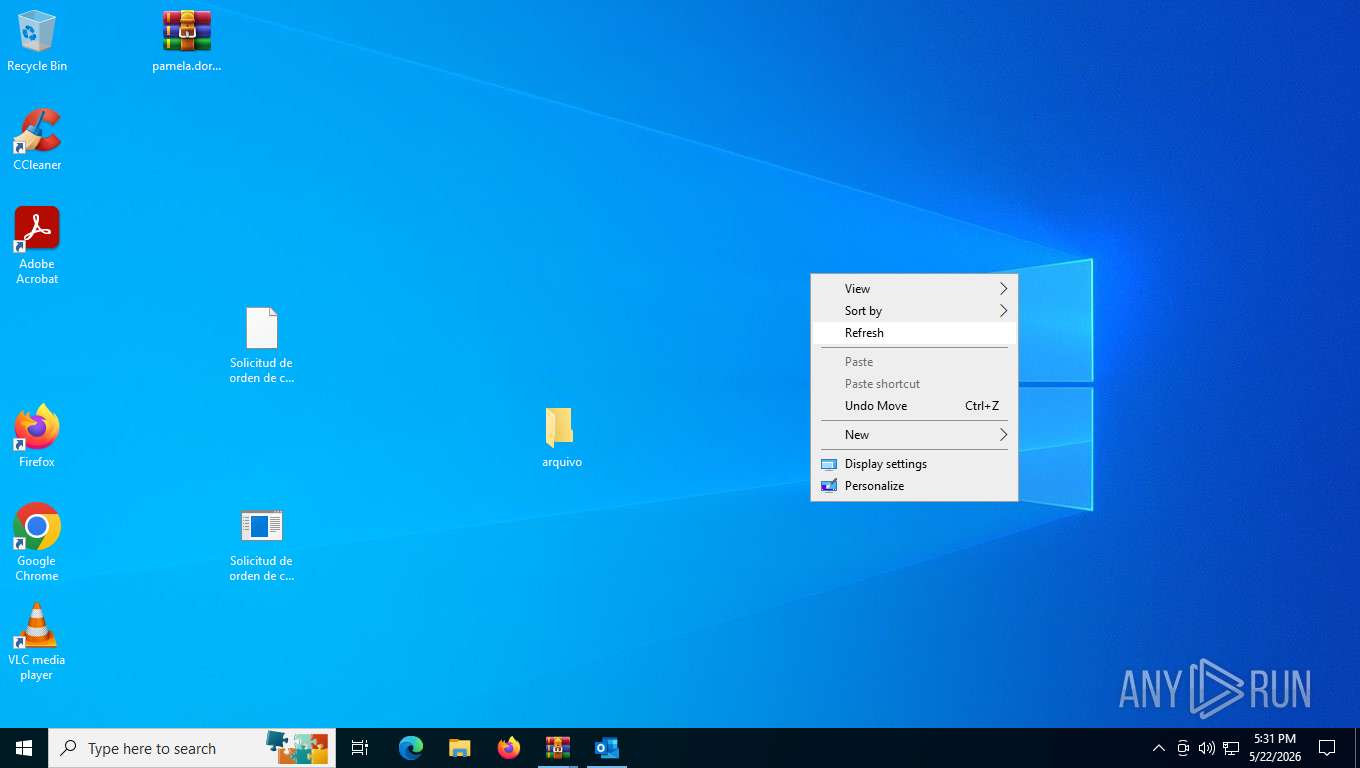Open Personalize from the context menu
Viewport: 1360px width, 768px height.
914,486
